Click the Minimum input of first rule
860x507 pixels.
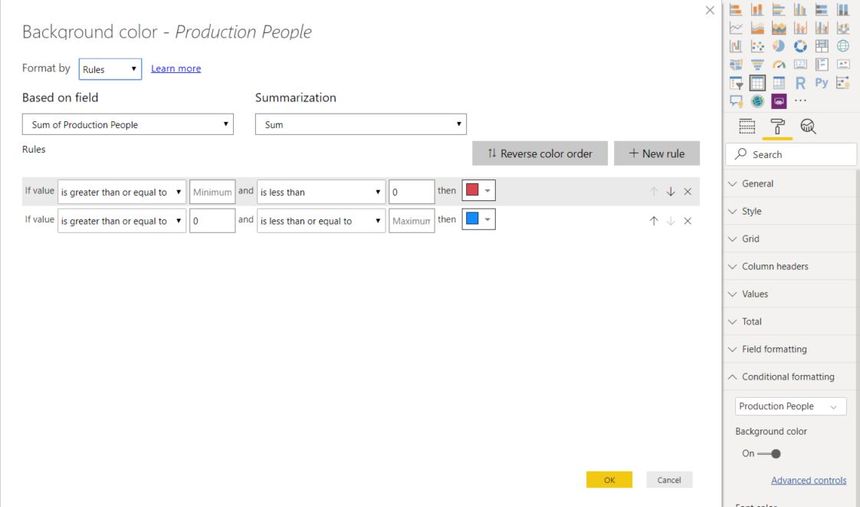tap(212, 192)
